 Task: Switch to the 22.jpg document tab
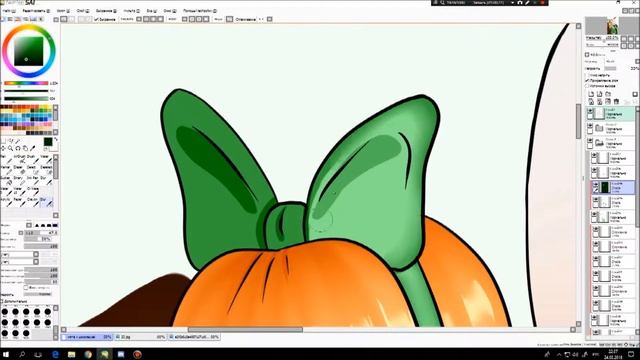140,337
